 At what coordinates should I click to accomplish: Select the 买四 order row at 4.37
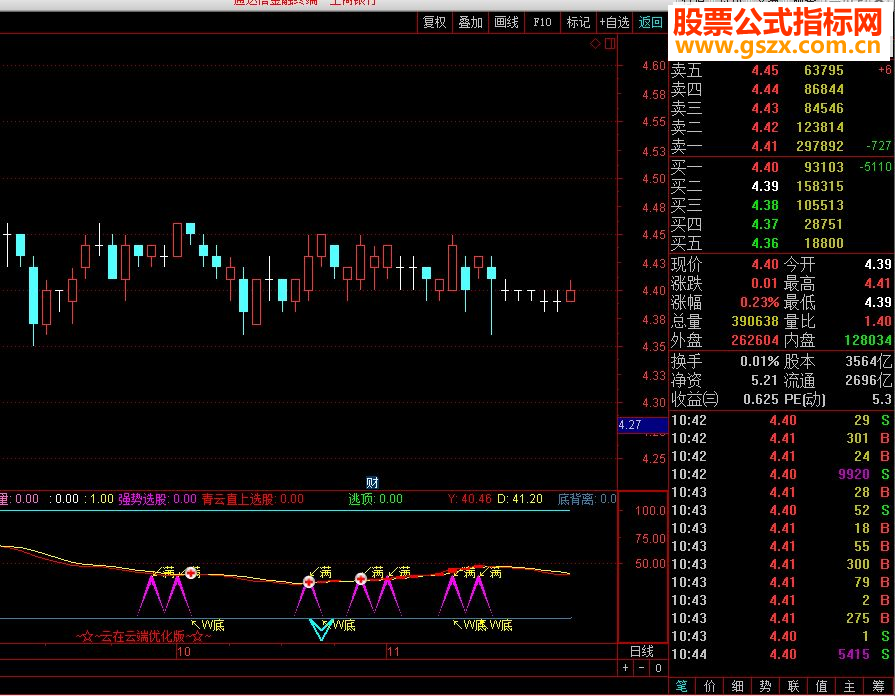(x=781, y=224)
